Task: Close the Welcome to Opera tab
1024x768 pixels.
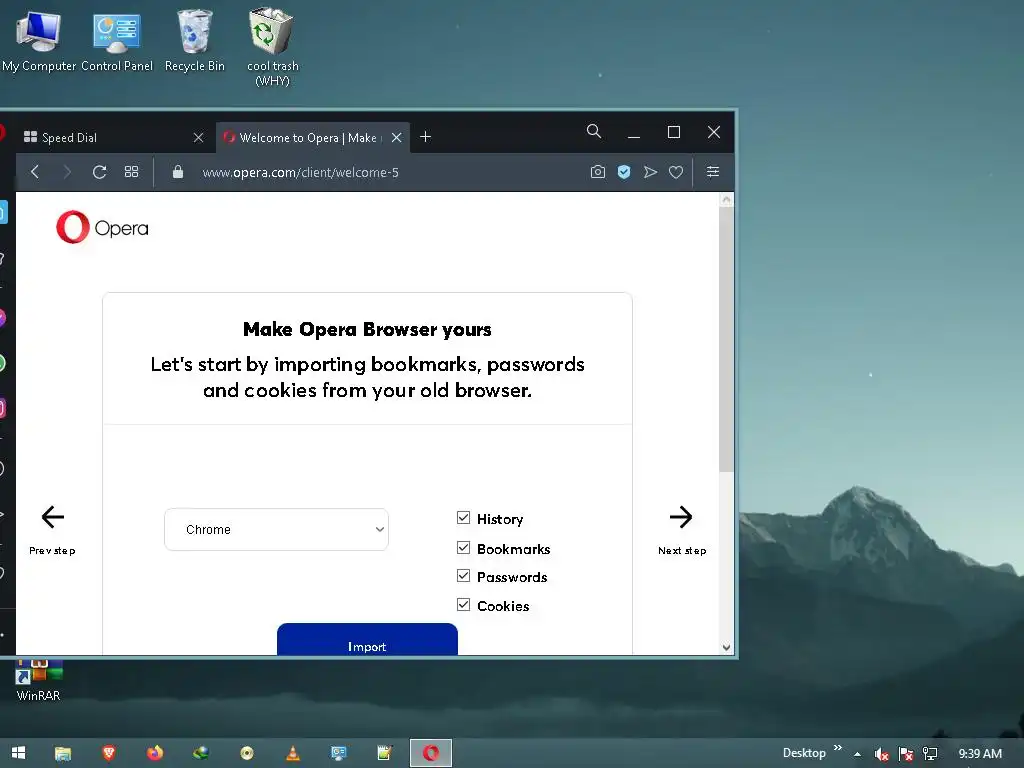Action: click(396, 137)
